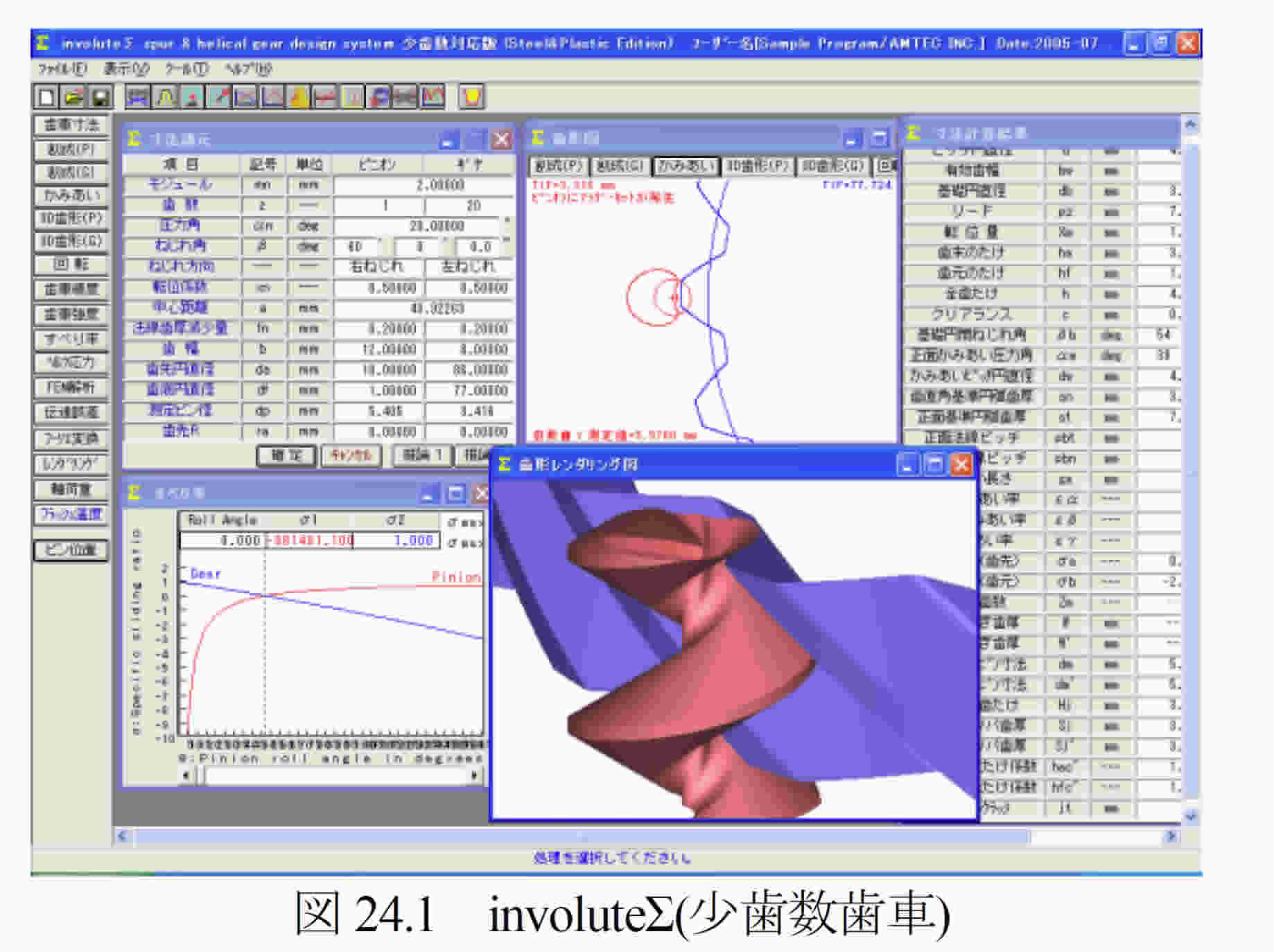Image resolution: width=1274 pixels, height=952 pixels.
Task: Click the 歯車寸法 sidebar button
Action: coord(71,125)
